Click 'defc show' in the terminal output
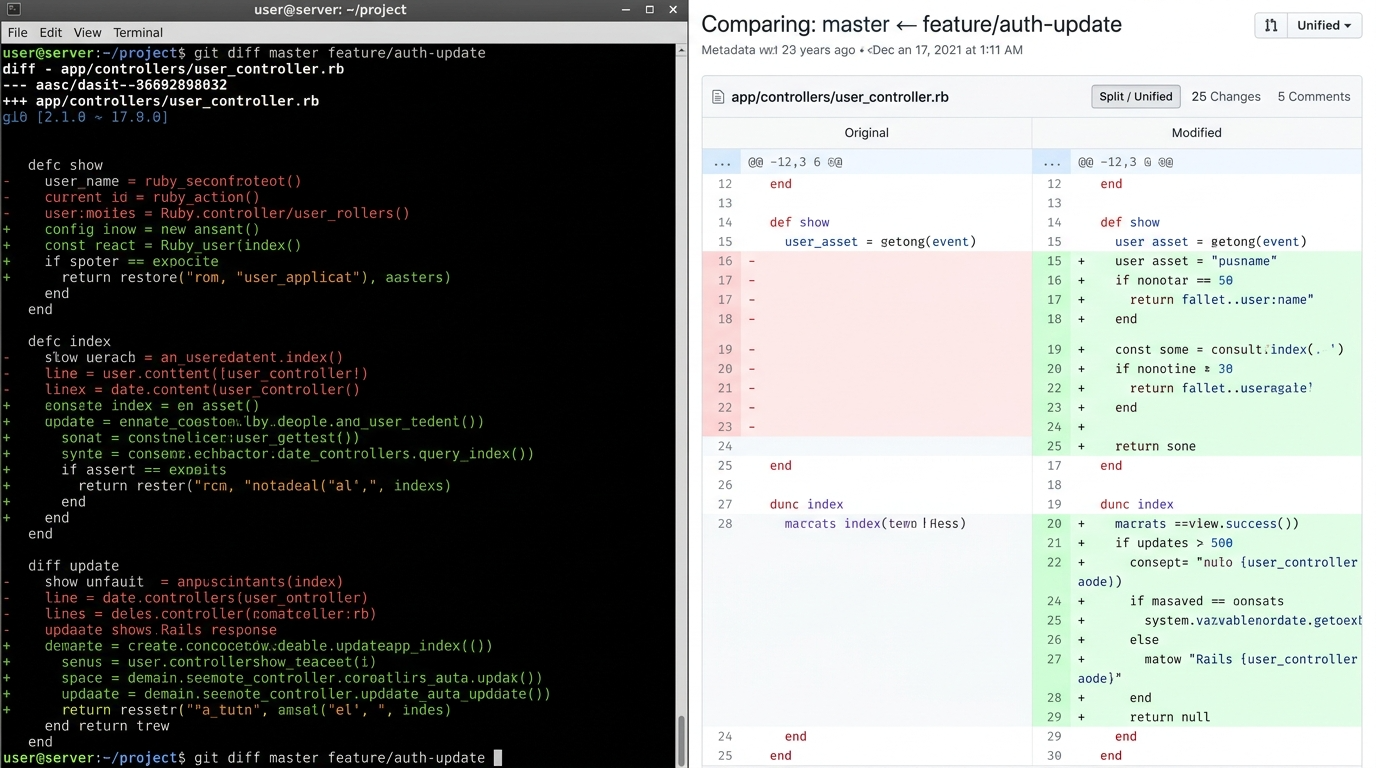 pyautogui.click(x=65, y=165)
